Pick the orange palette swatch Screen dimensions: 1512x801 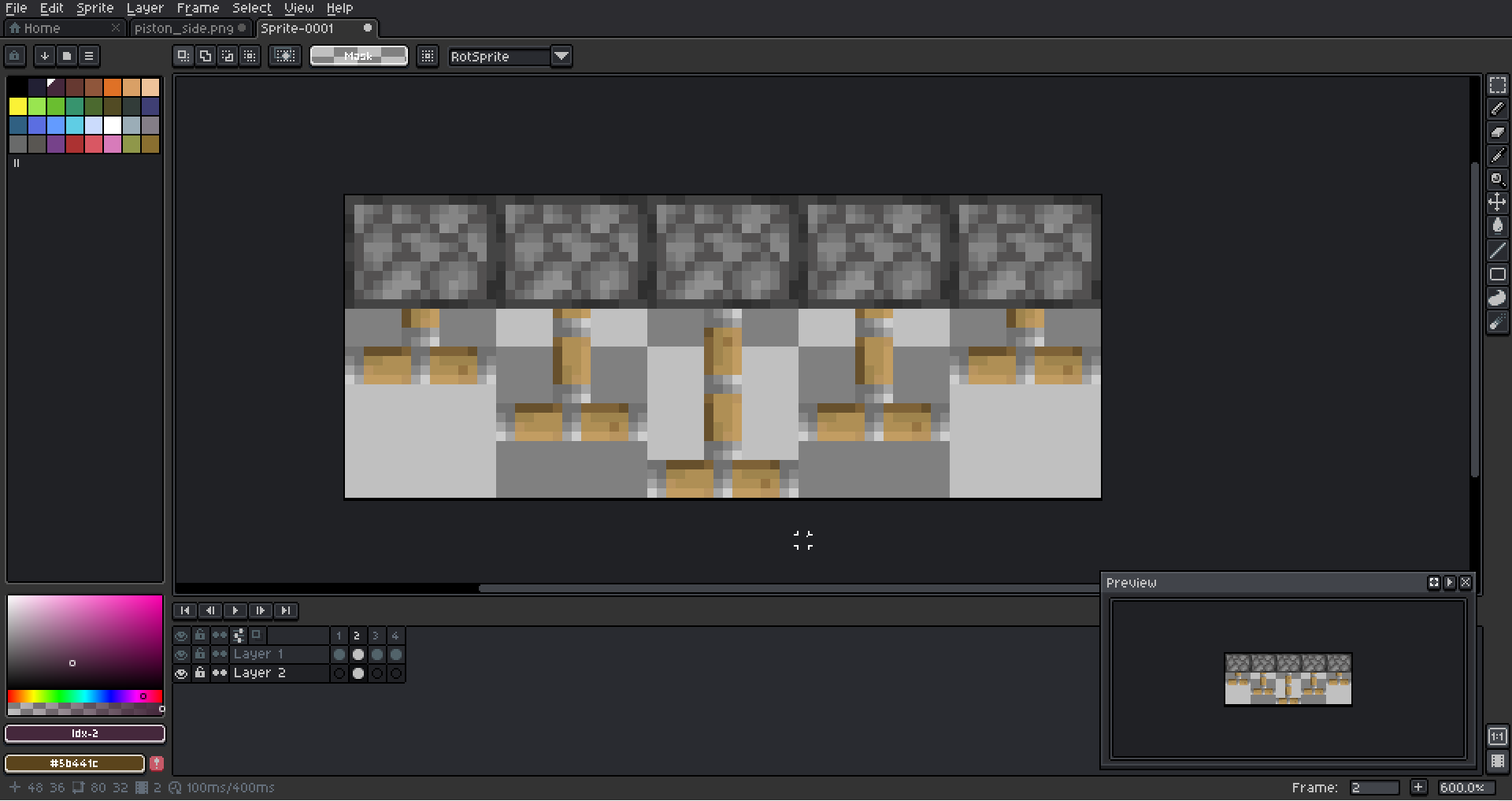[x=113, y=87]
